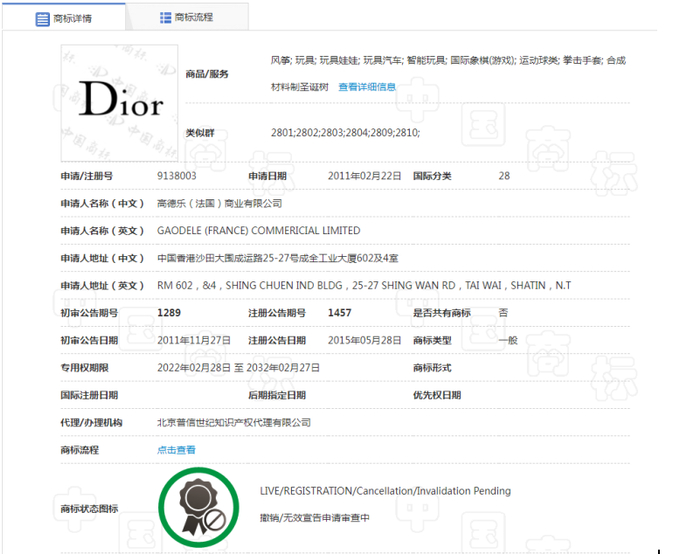The width and height of the screenshot is (700, 554).
Task: Open the Dior trademark image
Action: [120, 103]
